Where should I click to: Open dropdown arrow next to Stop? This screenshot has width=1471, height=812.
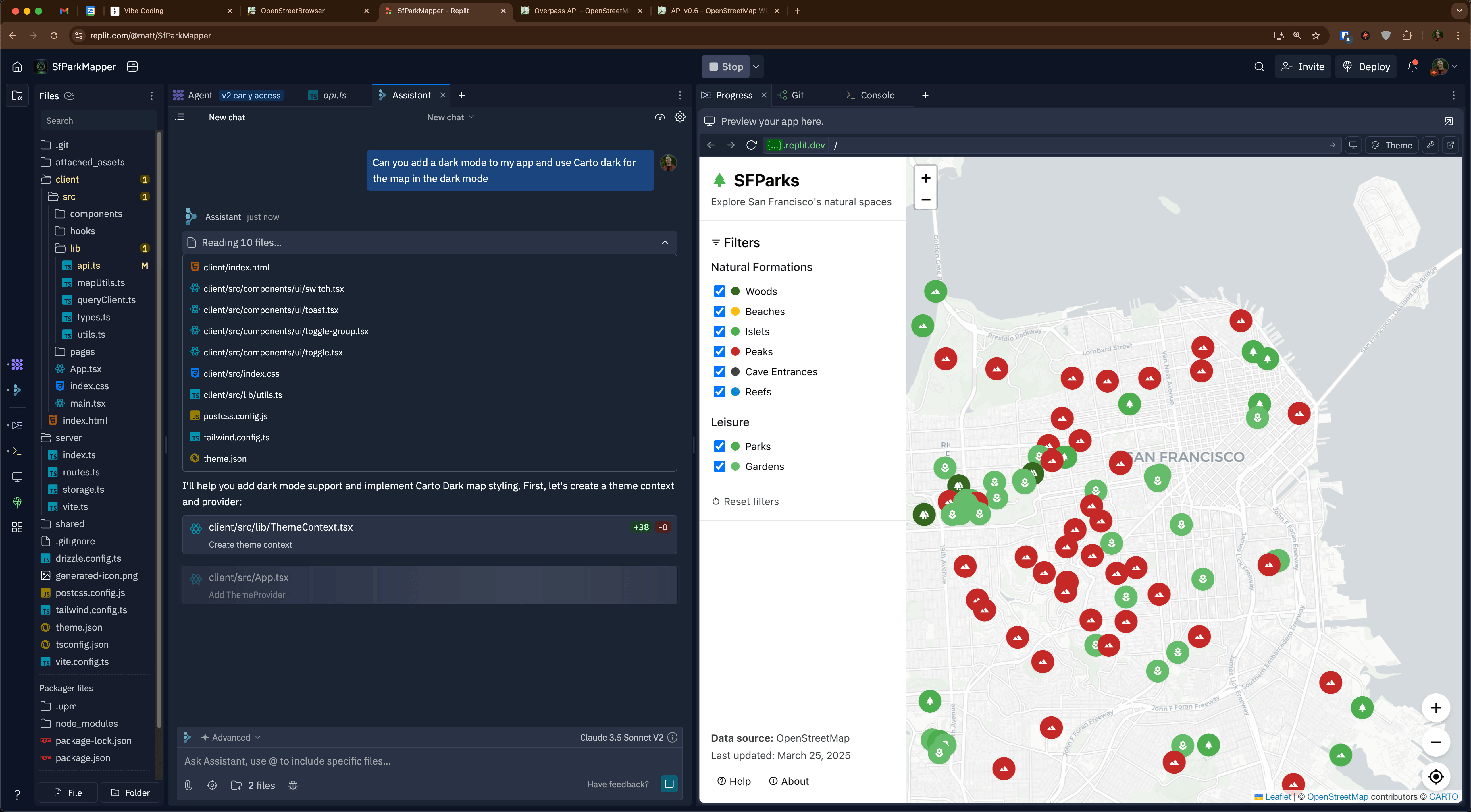point(756,67)
